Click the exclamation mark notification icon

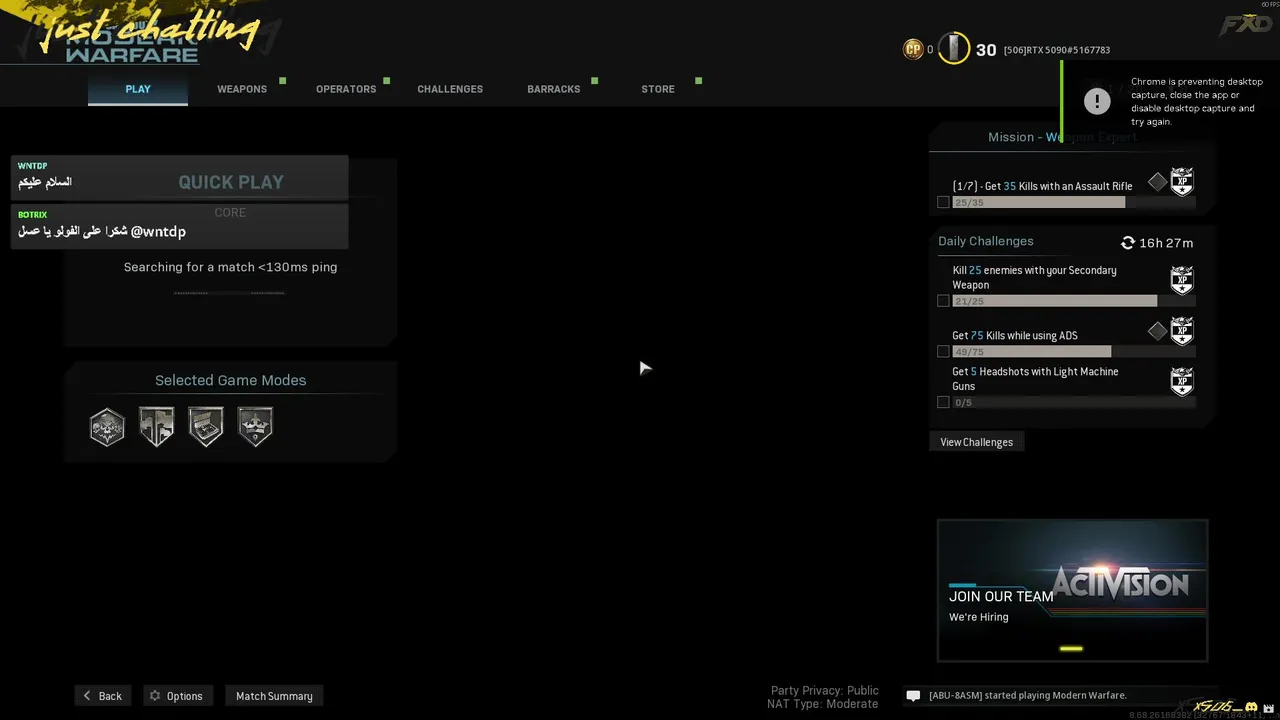pos(1097,101)
